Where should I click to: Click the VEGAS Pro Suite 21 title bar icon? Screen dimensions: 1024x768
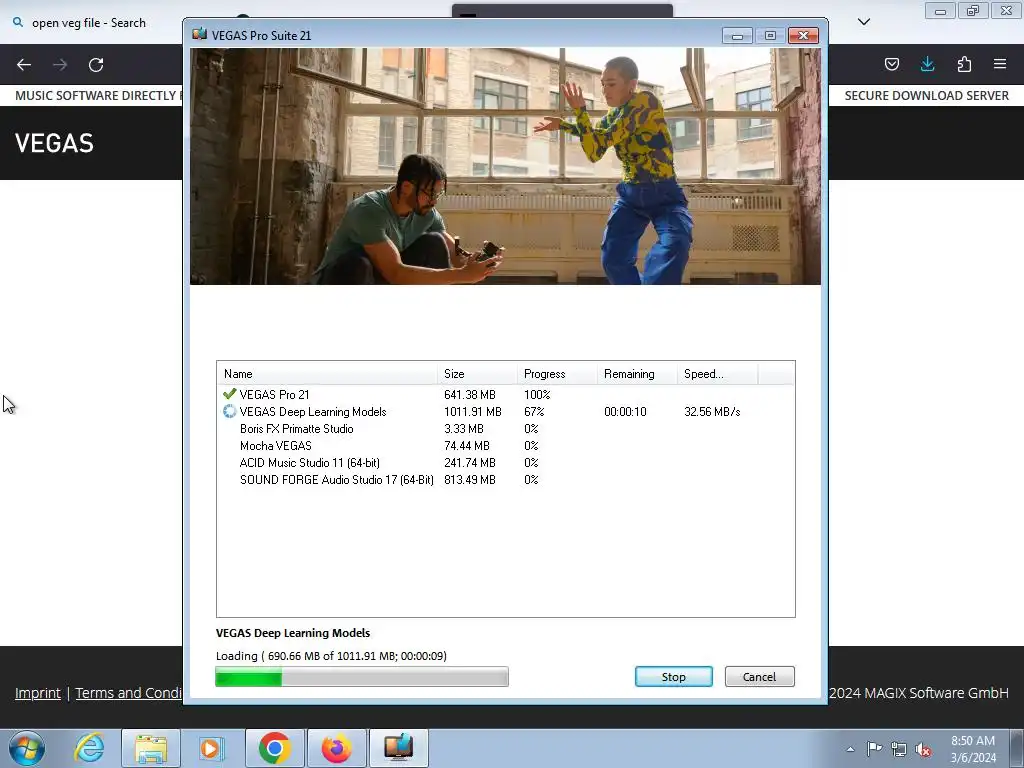click(199, 35)
